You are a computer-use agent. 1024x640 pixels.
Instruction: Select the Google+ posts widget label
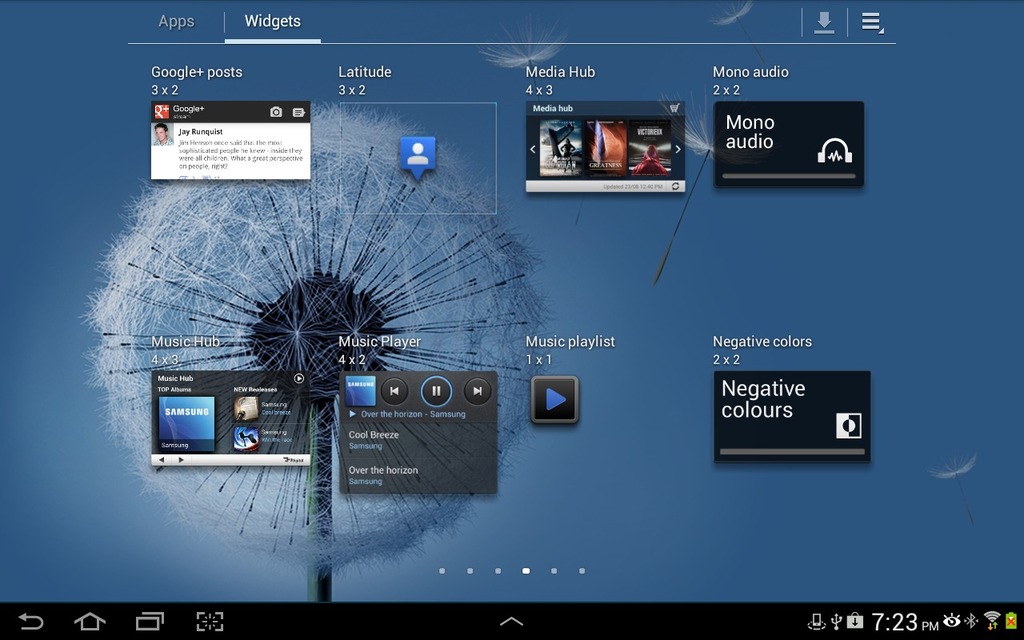click(197, 72)
